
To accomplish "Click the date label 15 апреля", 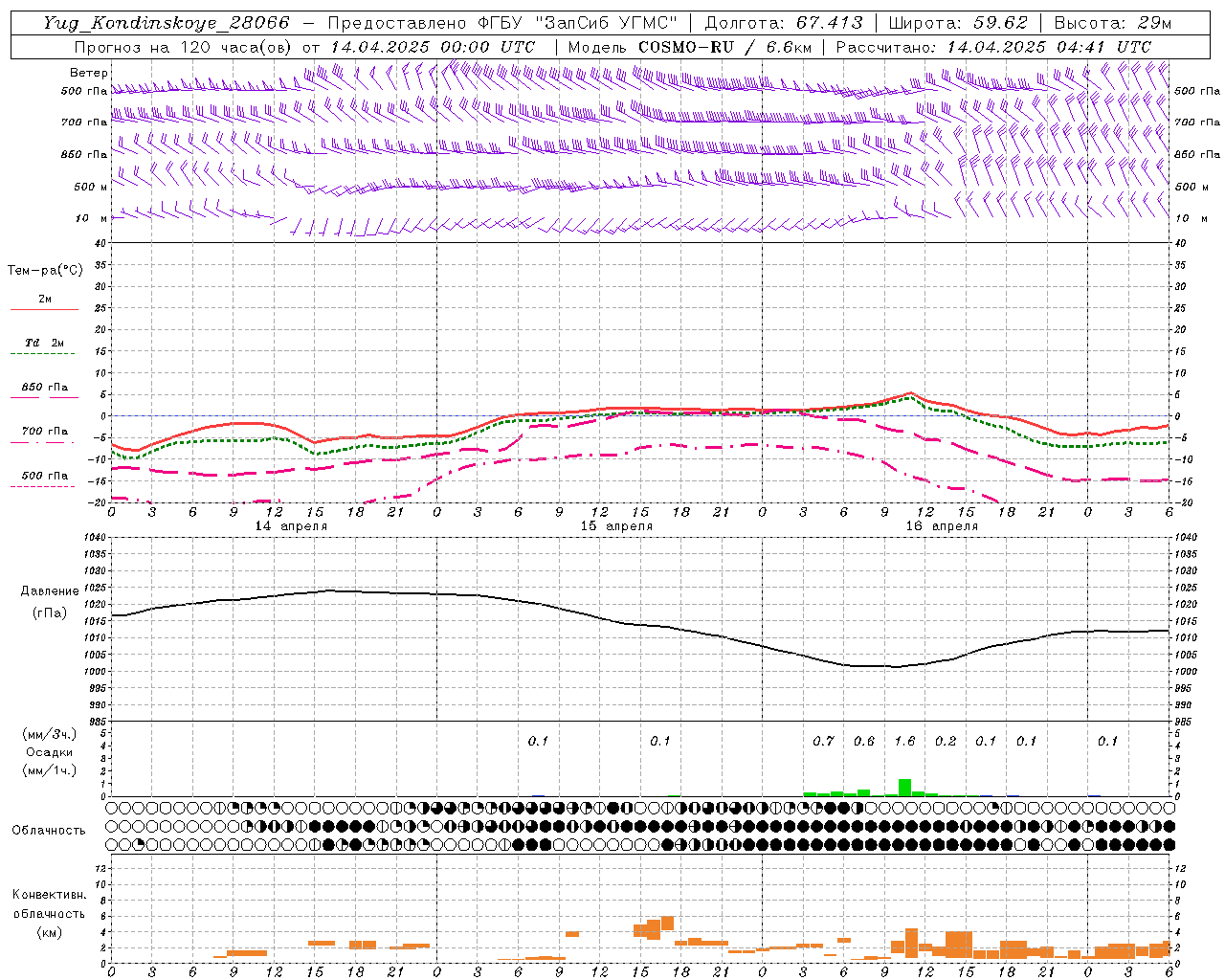I will (616, 526).
